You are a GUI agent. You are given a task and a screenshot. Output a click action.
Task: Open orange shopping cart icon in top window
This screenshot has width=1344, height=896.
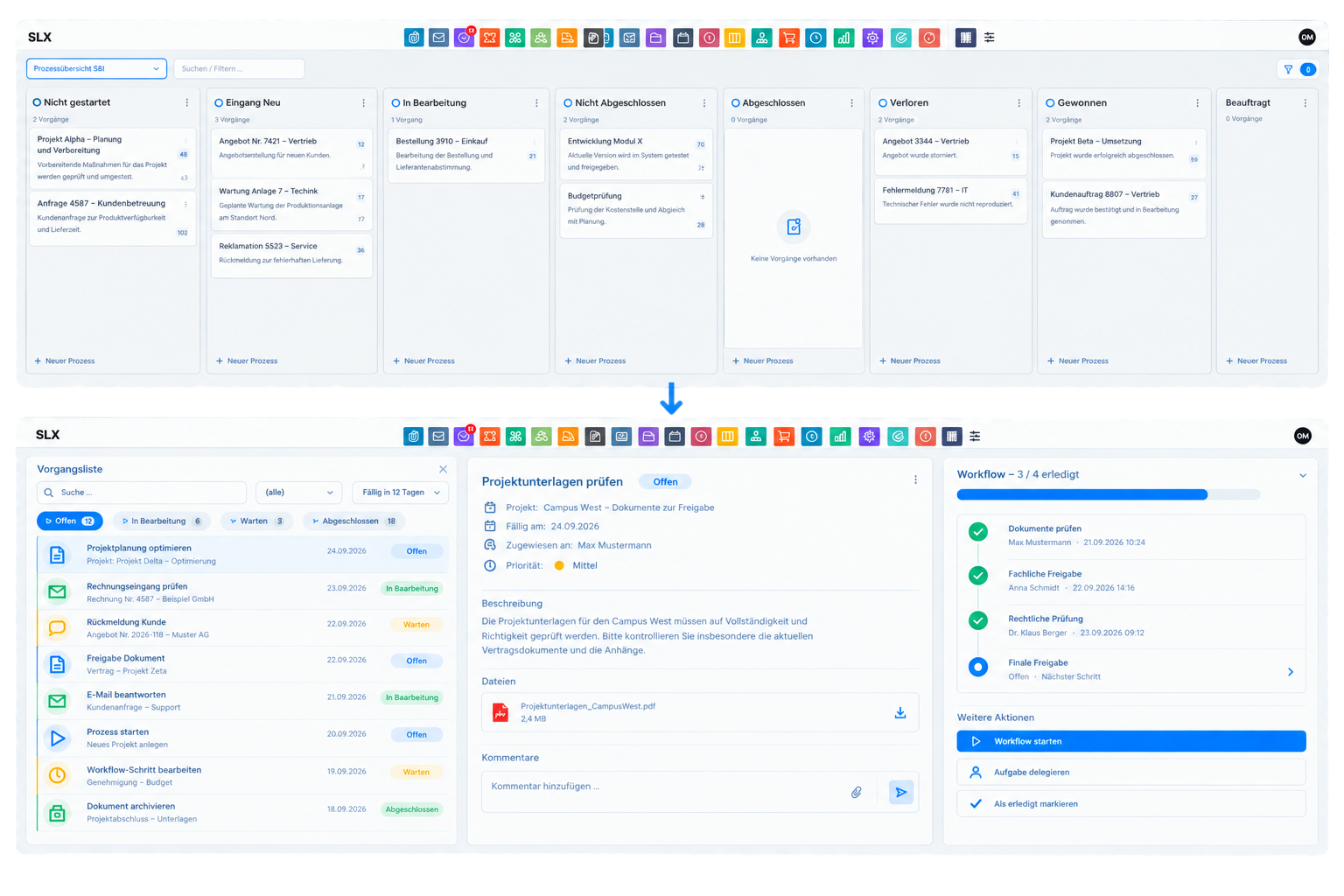789,38
